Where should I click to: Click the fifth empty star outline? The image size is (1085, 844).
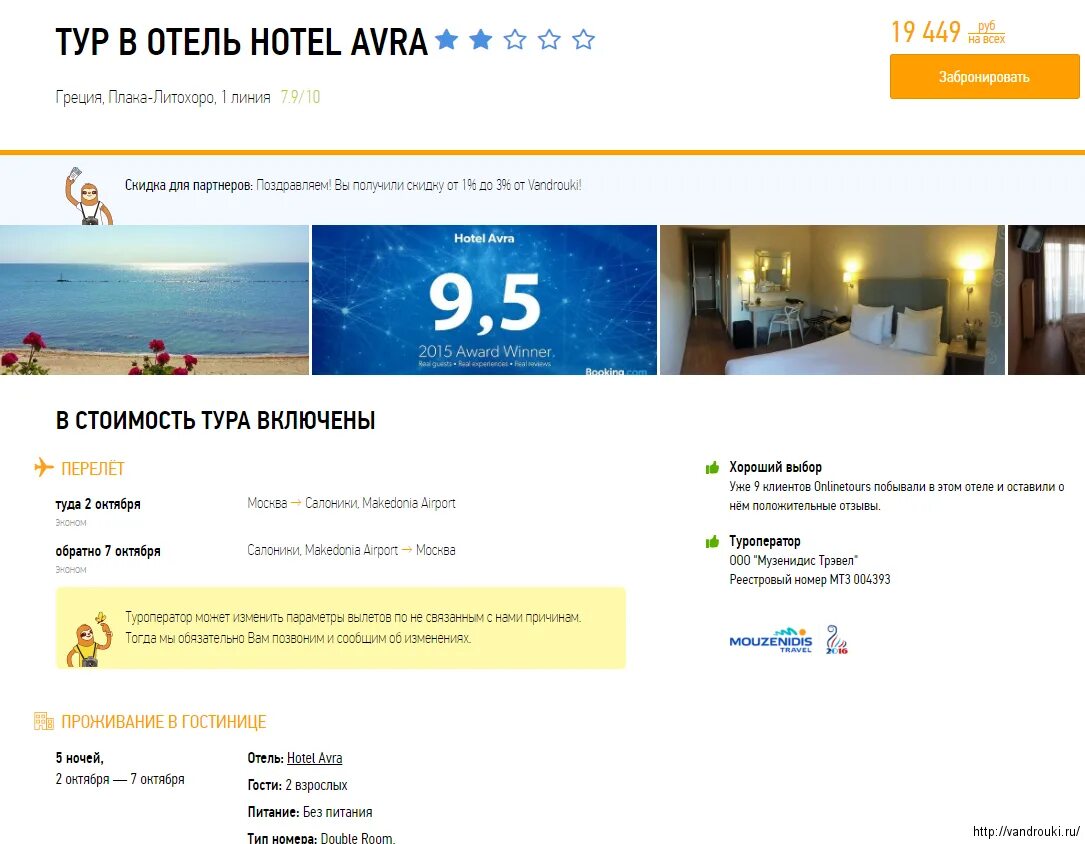(x=583, y=39)
